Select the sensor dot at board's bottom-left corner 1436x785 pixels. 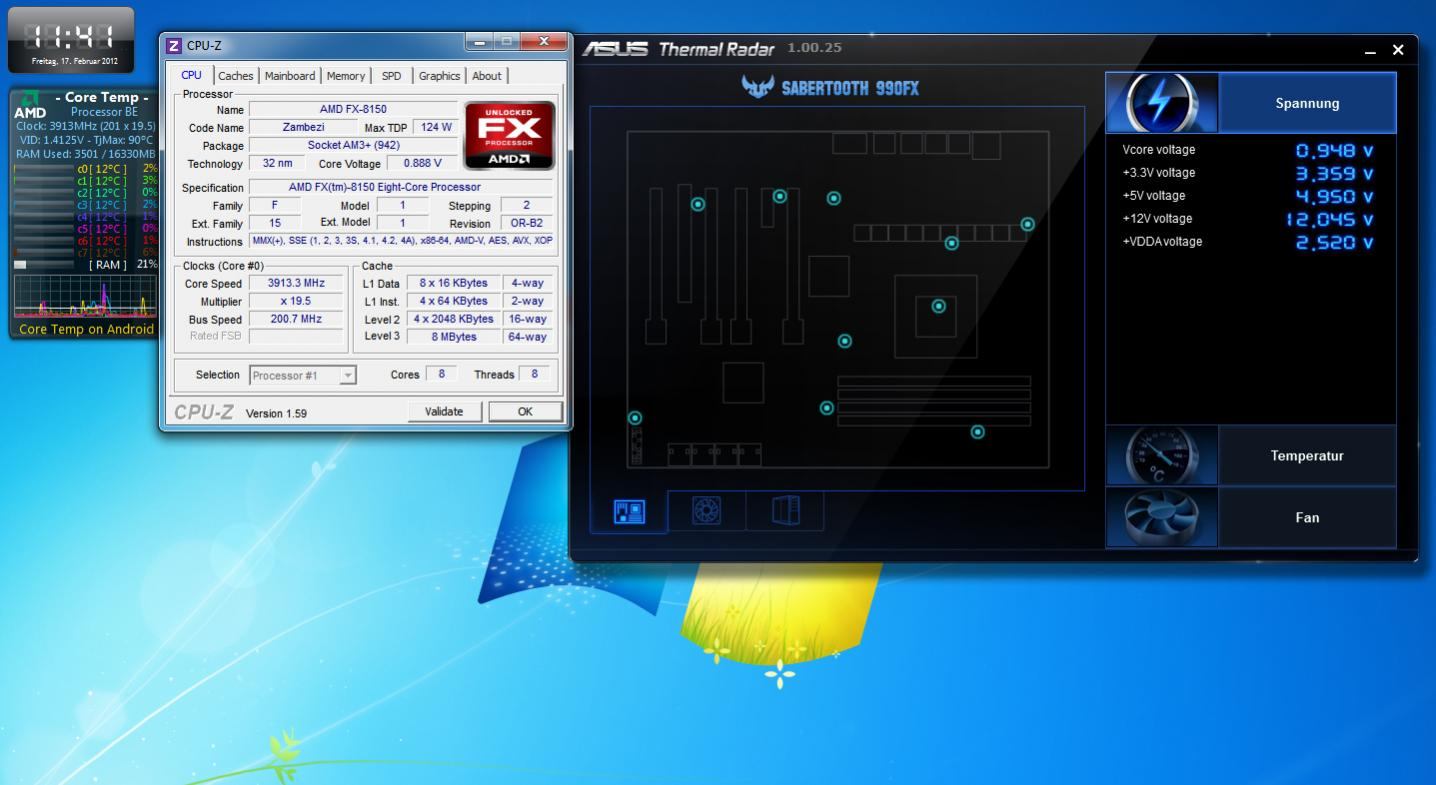[x=635, y=417]
